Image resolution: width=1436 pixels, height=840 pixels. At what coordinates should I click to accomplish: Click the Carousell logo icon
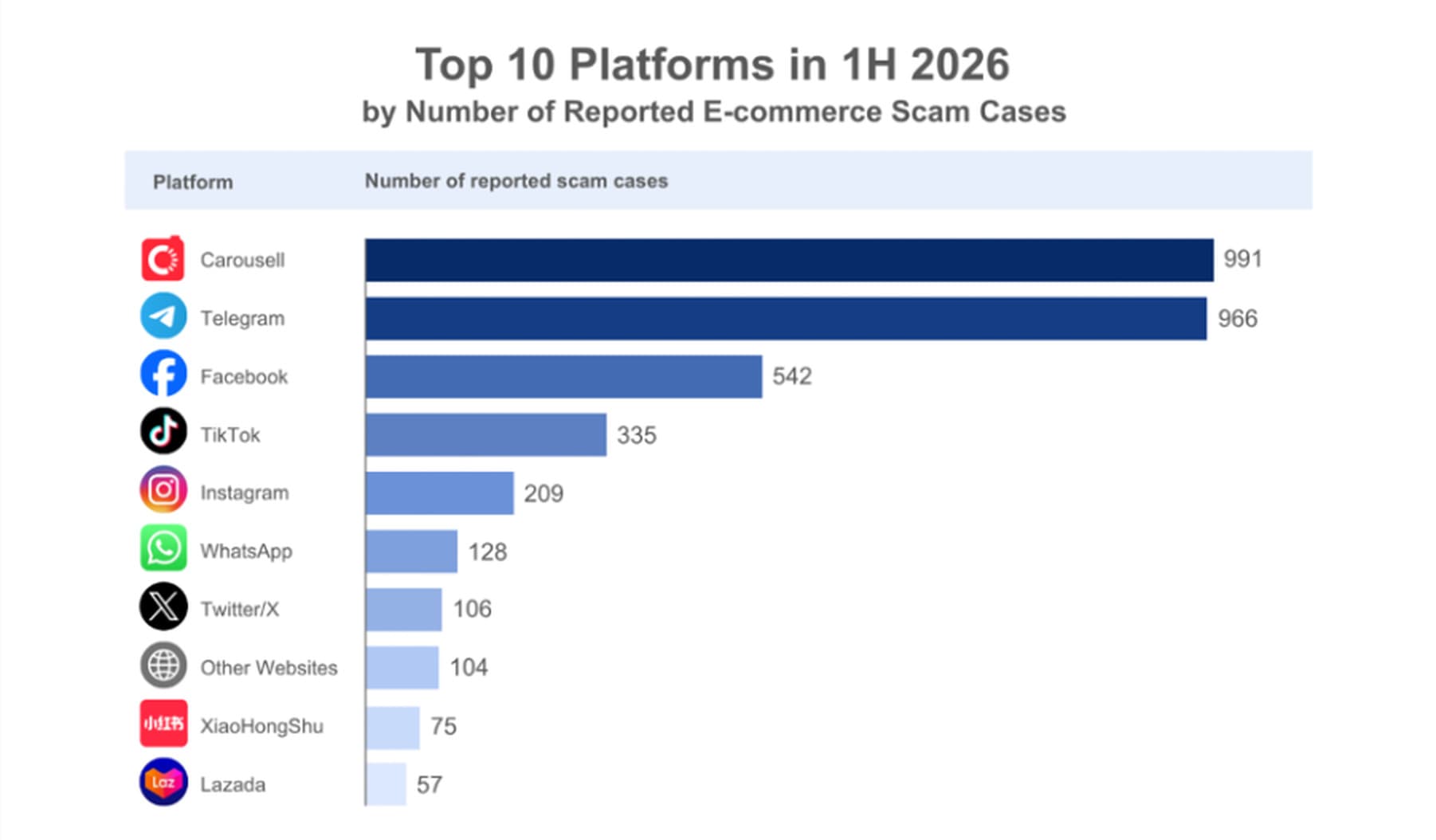[x=163, y=258]
